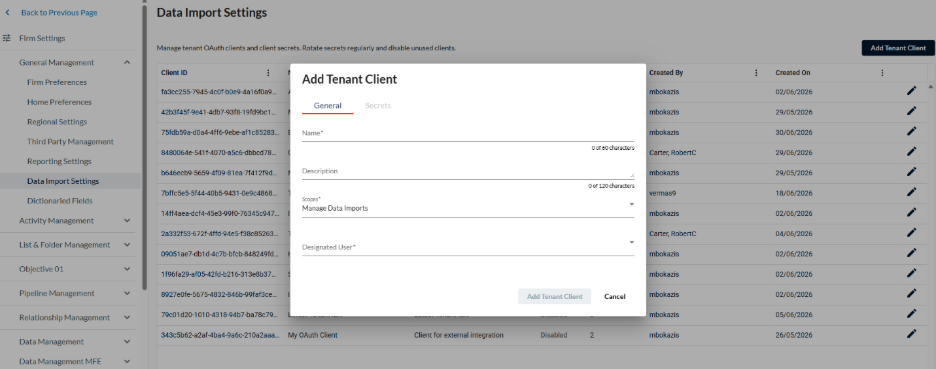Select the General tab in dialog
Screen dimensions: 936x369
click(328, 105)
